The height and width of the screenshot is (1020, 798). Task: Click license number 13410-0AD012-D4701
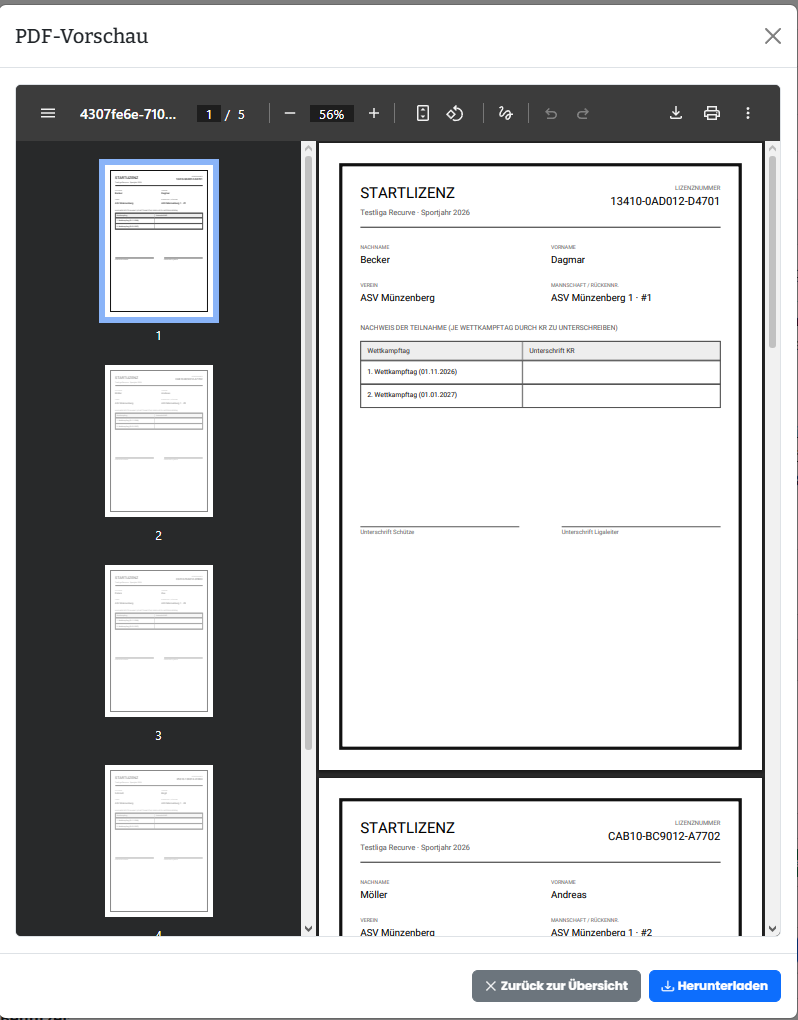point(665,201)
